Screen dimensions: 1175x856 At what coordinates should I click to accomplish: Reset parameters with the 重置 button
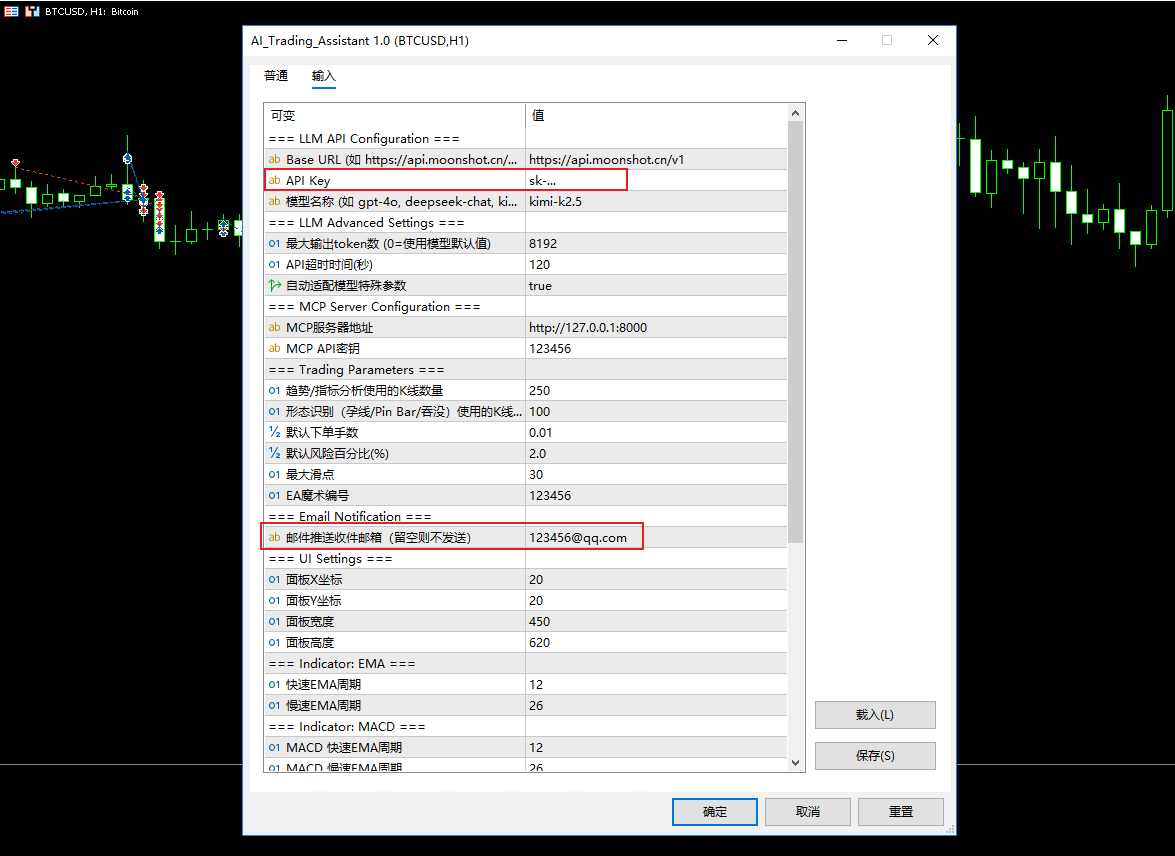(901, 812)
